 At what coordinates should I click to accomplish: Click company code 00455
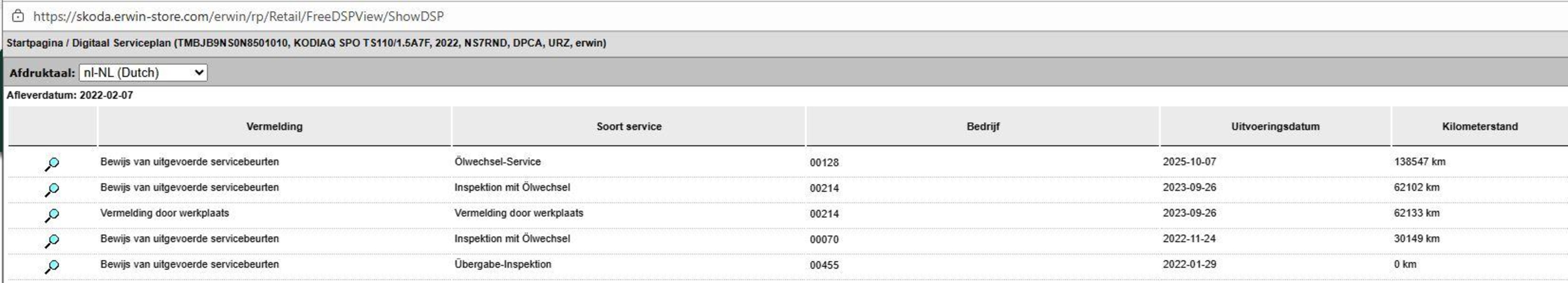[x=824, y=265]
